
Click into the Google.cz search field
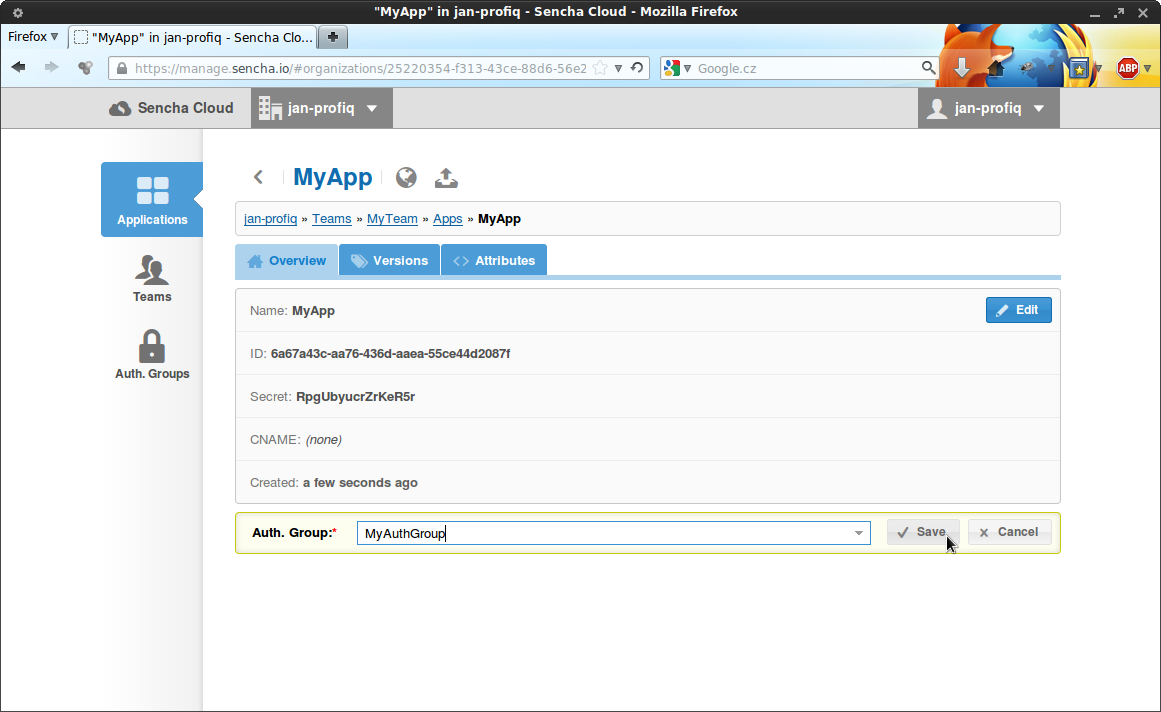pyautogui.click(x=805, y=68)
